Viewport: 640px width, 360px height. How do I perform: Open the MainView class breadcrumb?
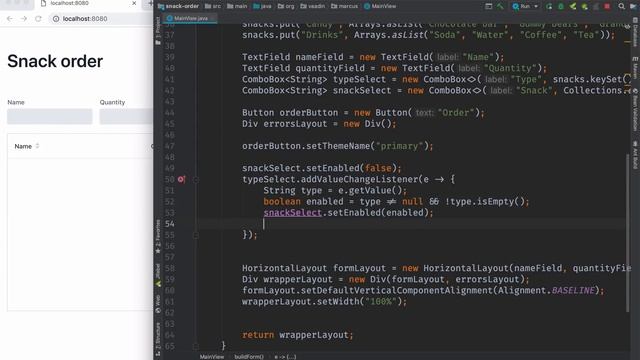pos(380,6)
